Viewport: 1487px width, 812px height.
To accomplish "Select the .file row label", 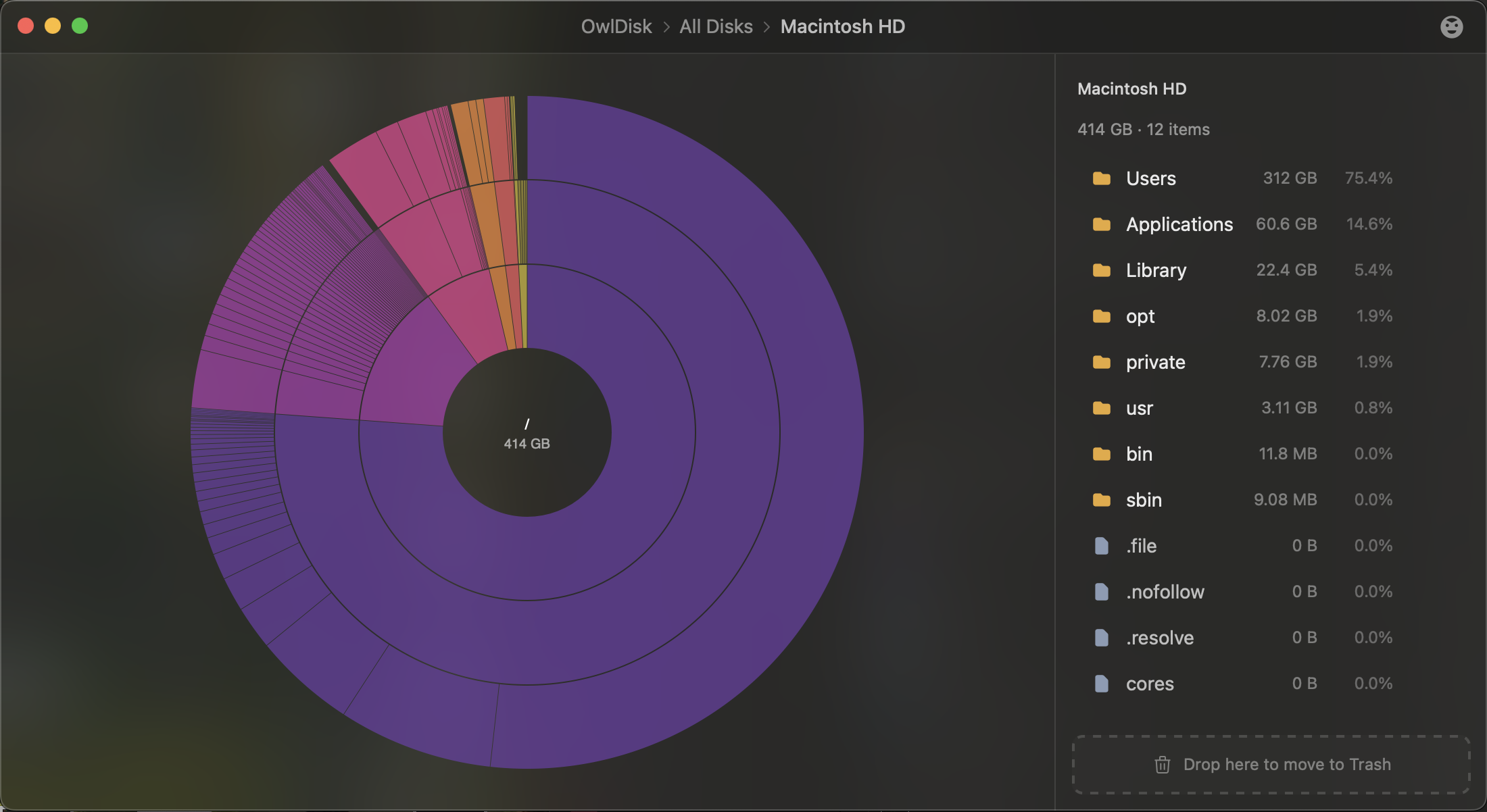I will pos(1141,546).
